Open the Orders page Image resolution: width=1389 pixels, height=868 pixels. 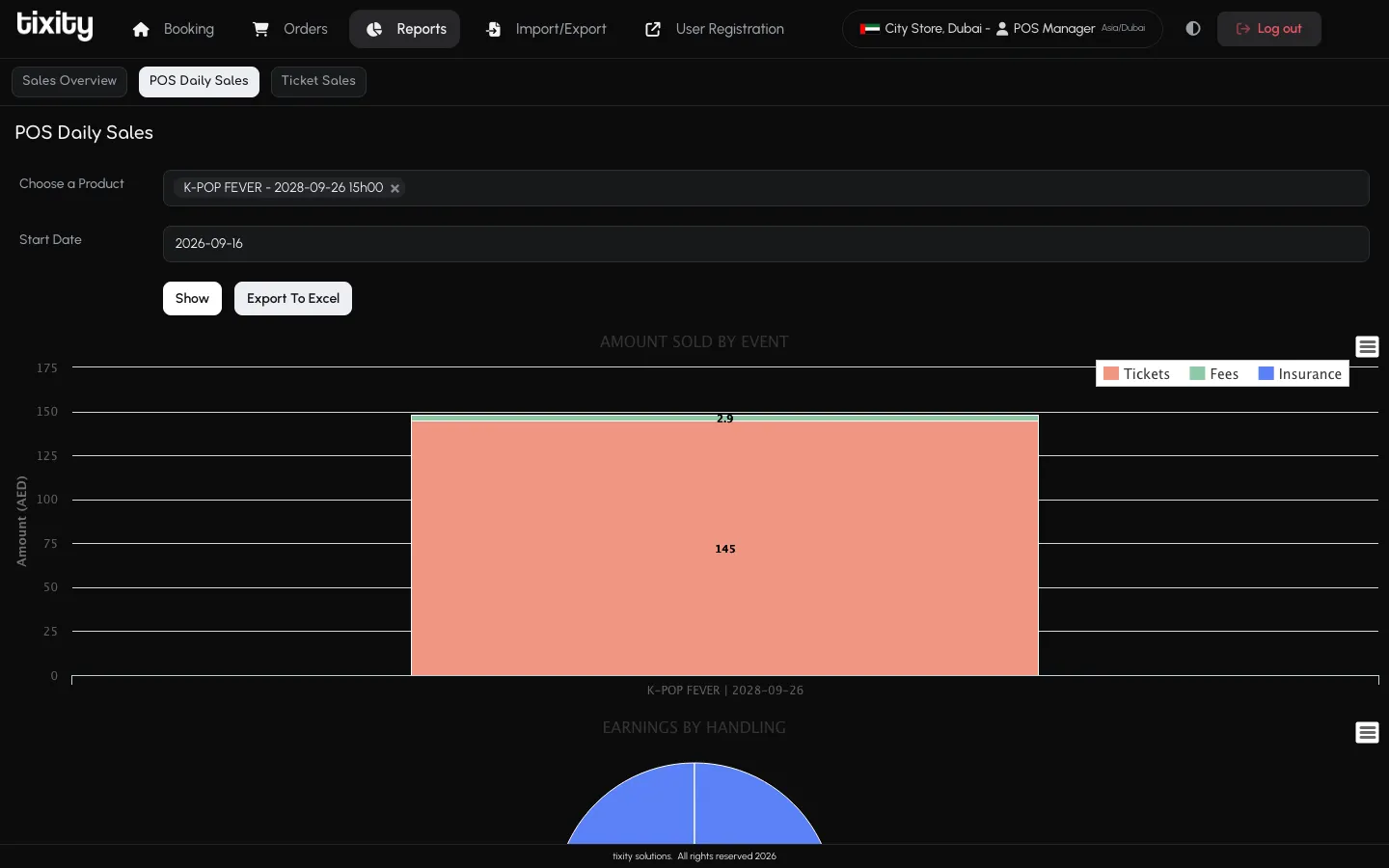(x=290, y=29)
